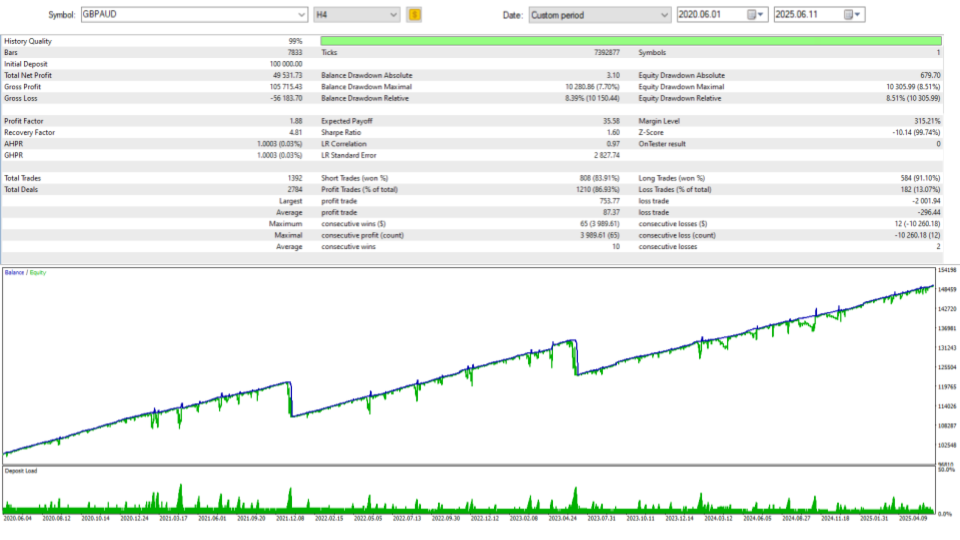Image resolution: width=960 pixels, height=540 pixels.
Task: Click the Balance legend label on chart
Action: coord(14,272)
